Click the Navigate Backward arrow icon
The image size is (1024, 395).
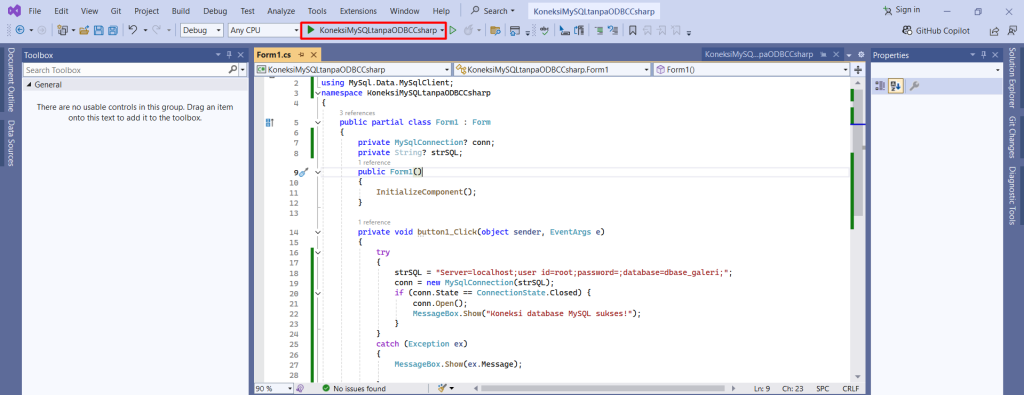tap(19, 30)
